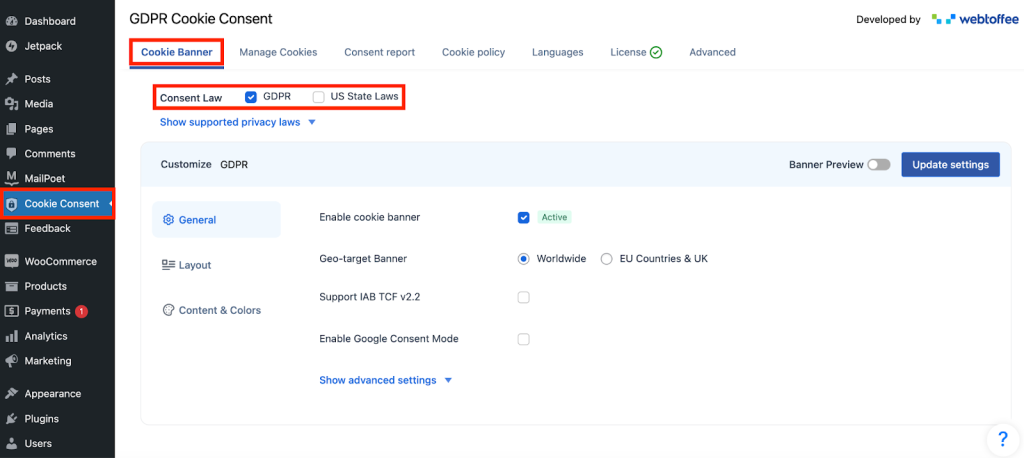Open the Consent report tab

379,52
